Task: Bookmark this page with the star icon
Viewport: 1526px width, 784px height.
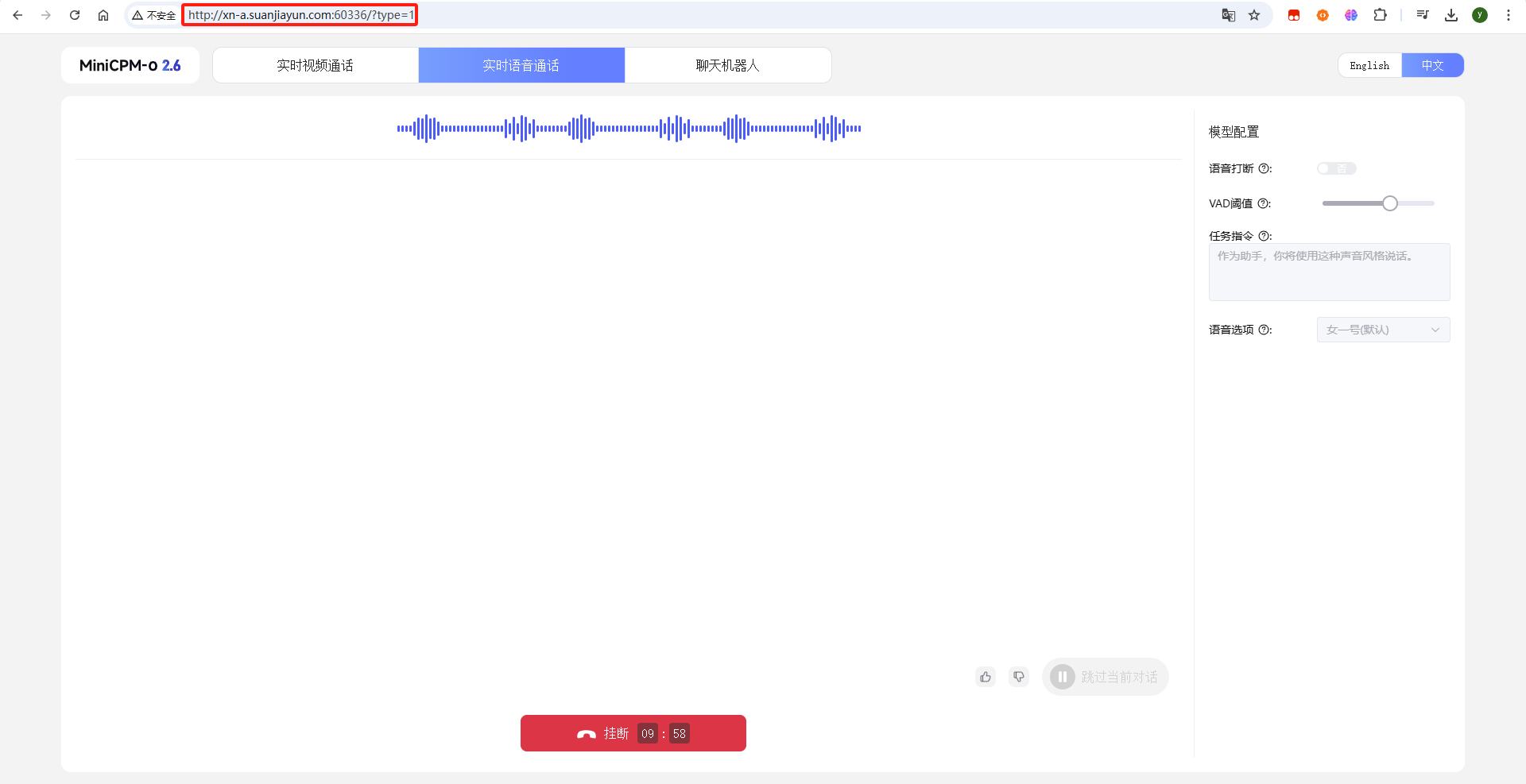Action: pos(1254,15)
